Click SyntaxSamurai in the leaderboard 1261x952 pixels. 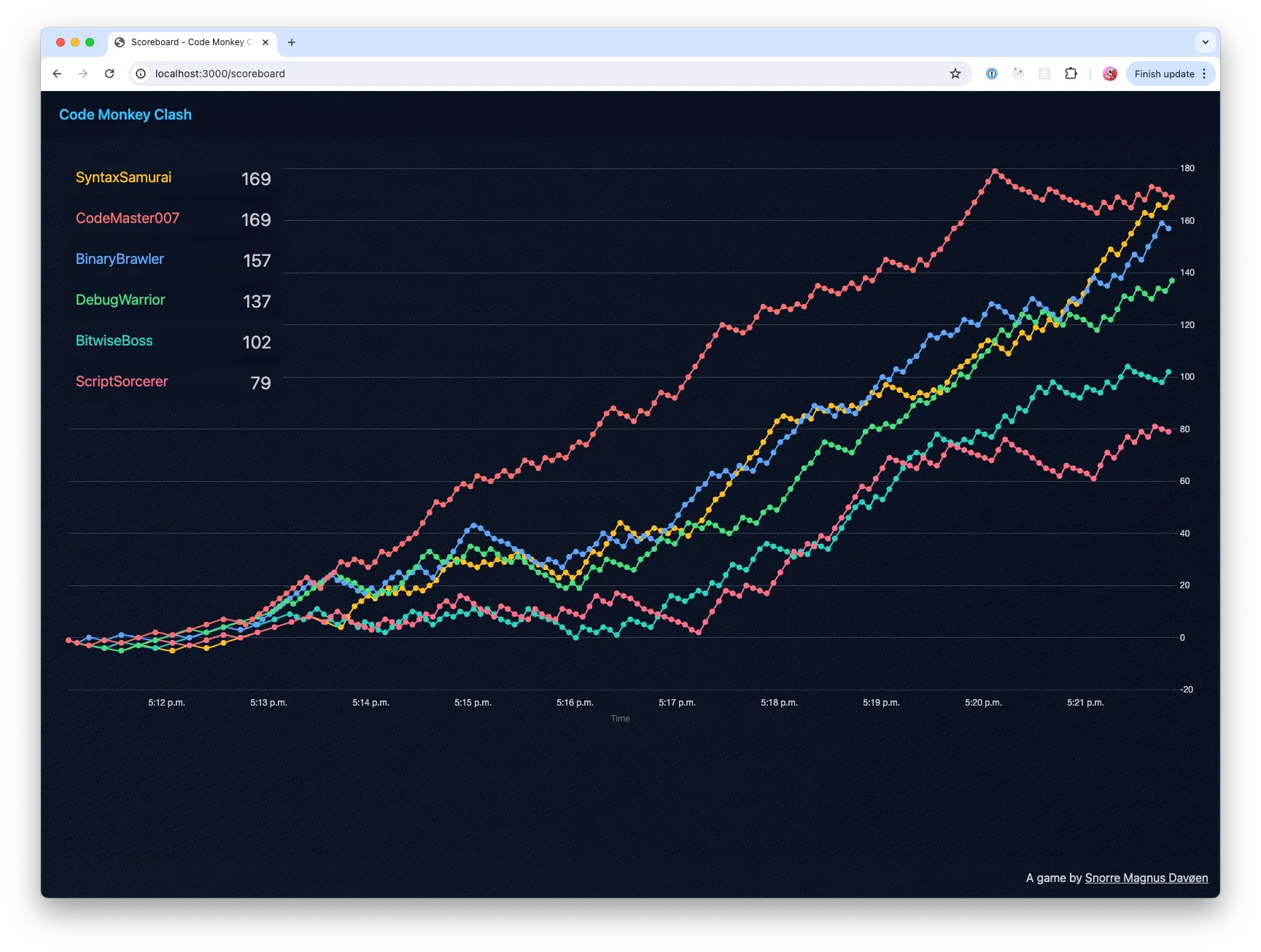pyautogui.click(x=123, y=178)
